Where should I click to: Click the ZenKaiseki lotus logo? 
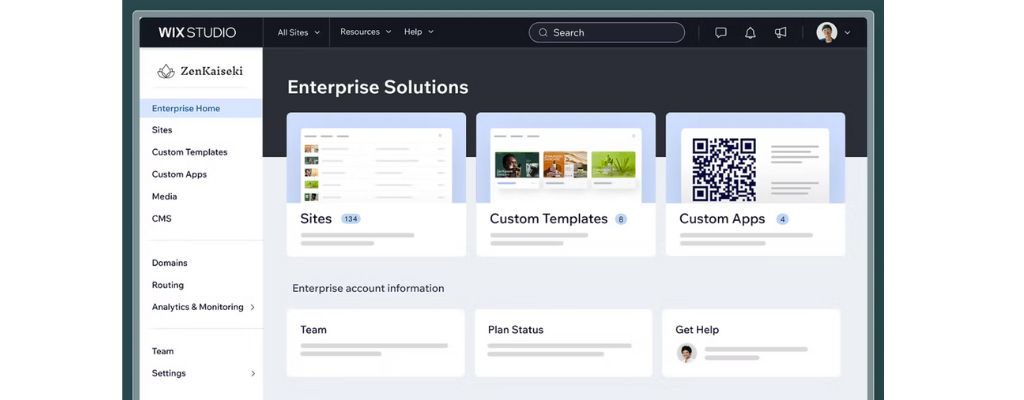pyautogui.click(x=166, y=71)
